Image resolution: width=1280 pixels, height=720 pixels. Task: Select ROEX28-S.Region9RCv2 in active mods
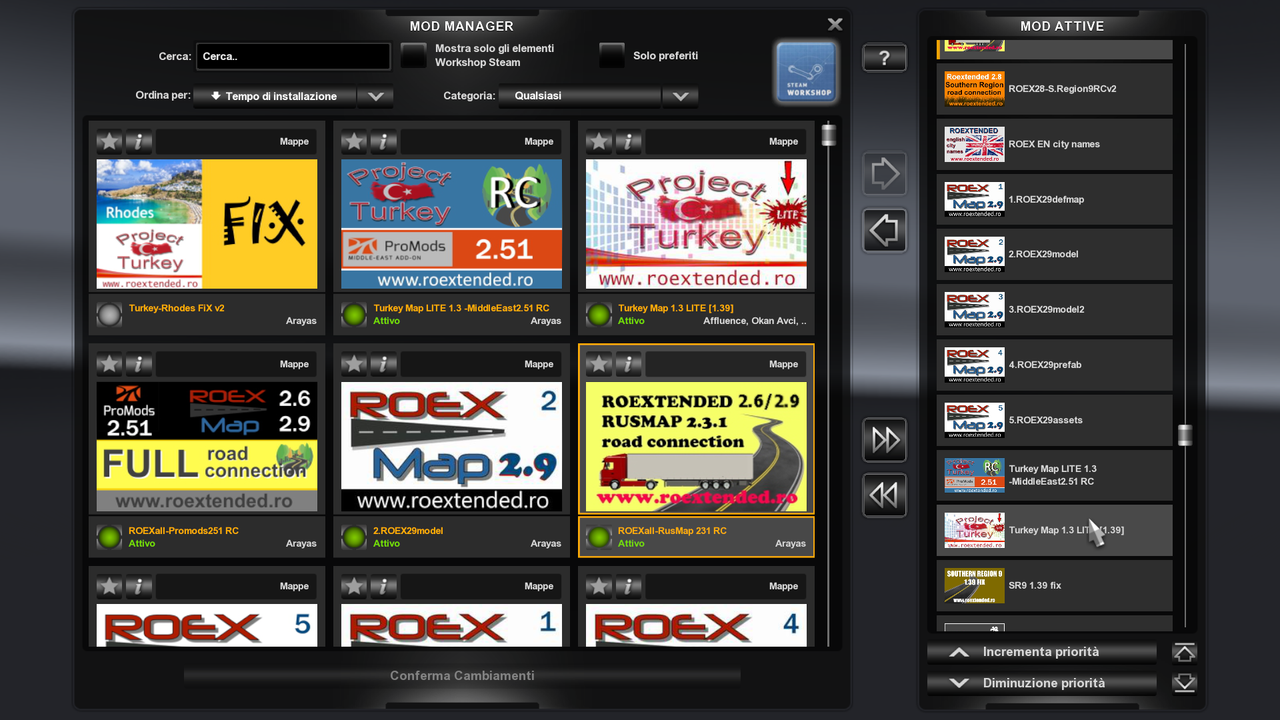[1054, 89]
